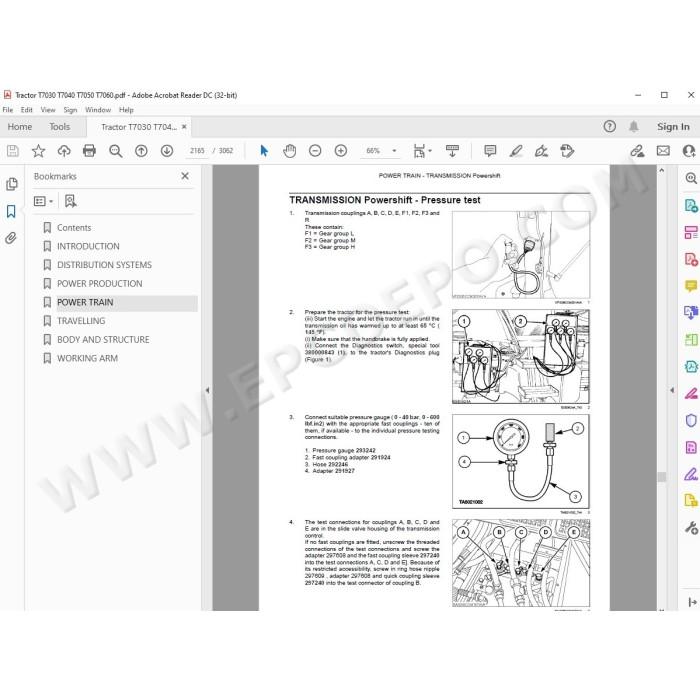This screenshot has width=700, height=700.
Task: Find the current bookmark icon
Action: click(71, 201)
